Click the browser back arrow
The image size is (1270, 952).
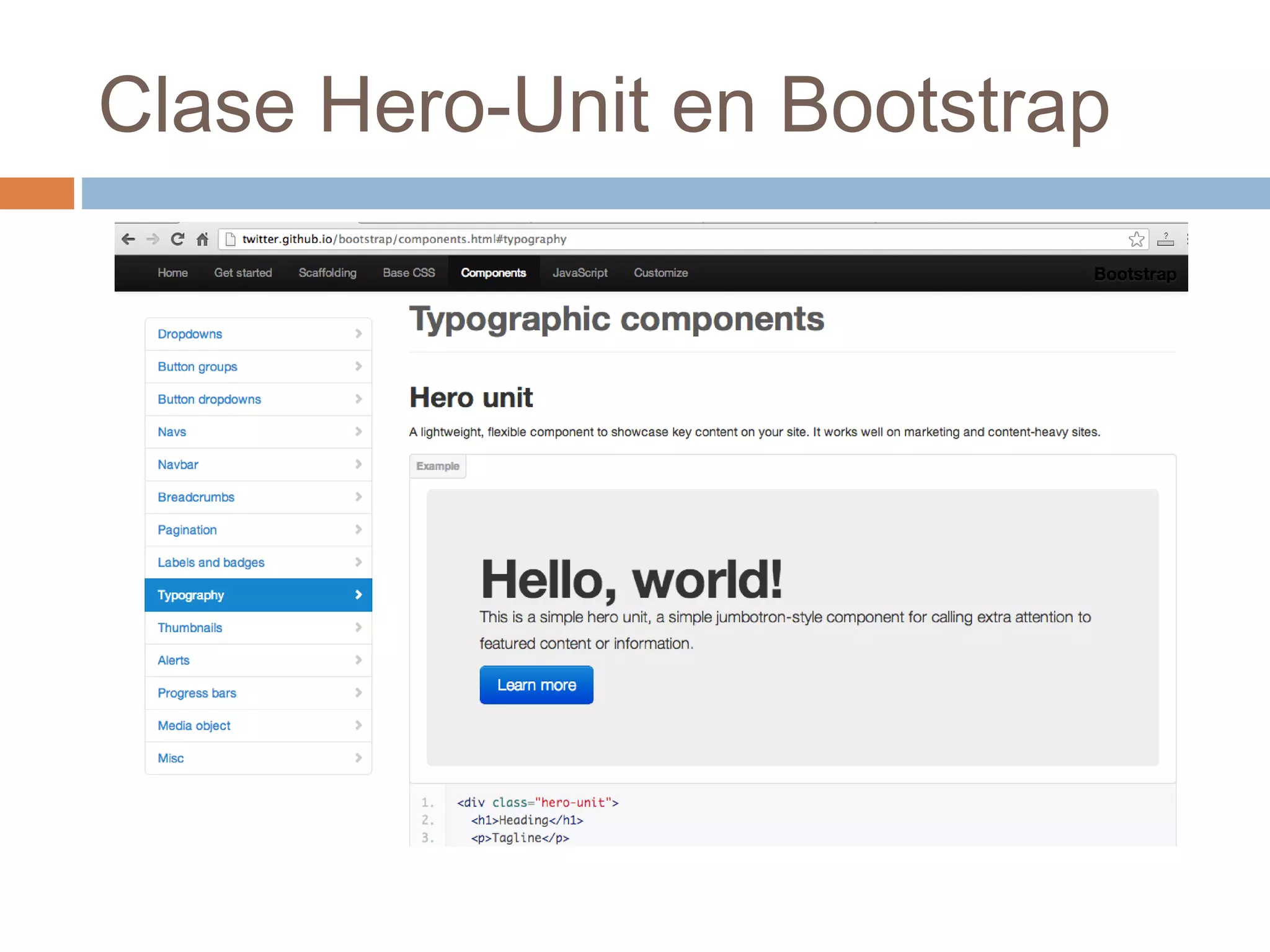pos(128,239)
